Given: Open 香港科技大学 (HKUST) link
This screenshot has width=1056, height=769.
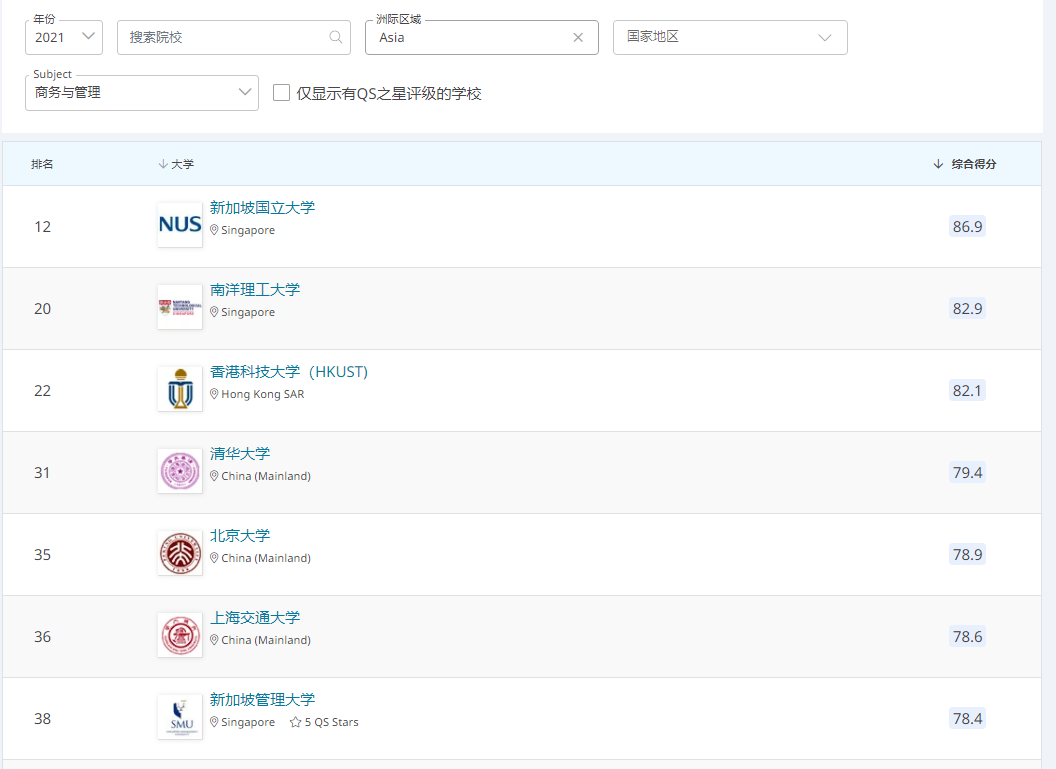Looking at the screenshot, I should 289,372.
